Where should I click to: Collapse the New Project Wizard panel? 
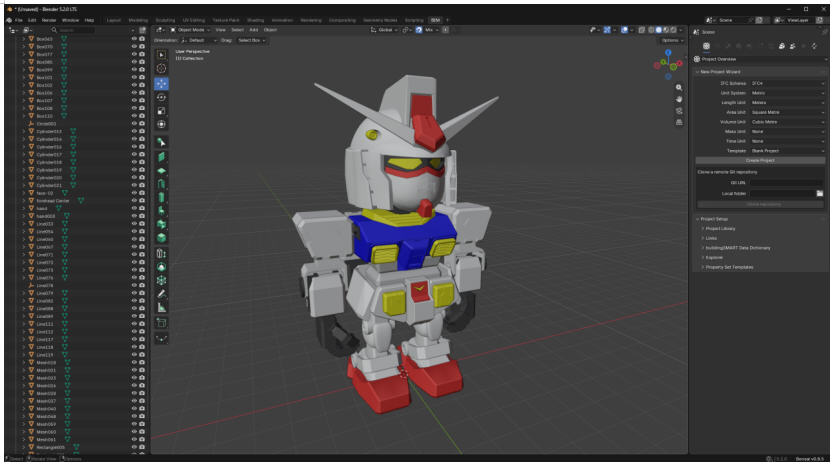(x=719, y=72)
